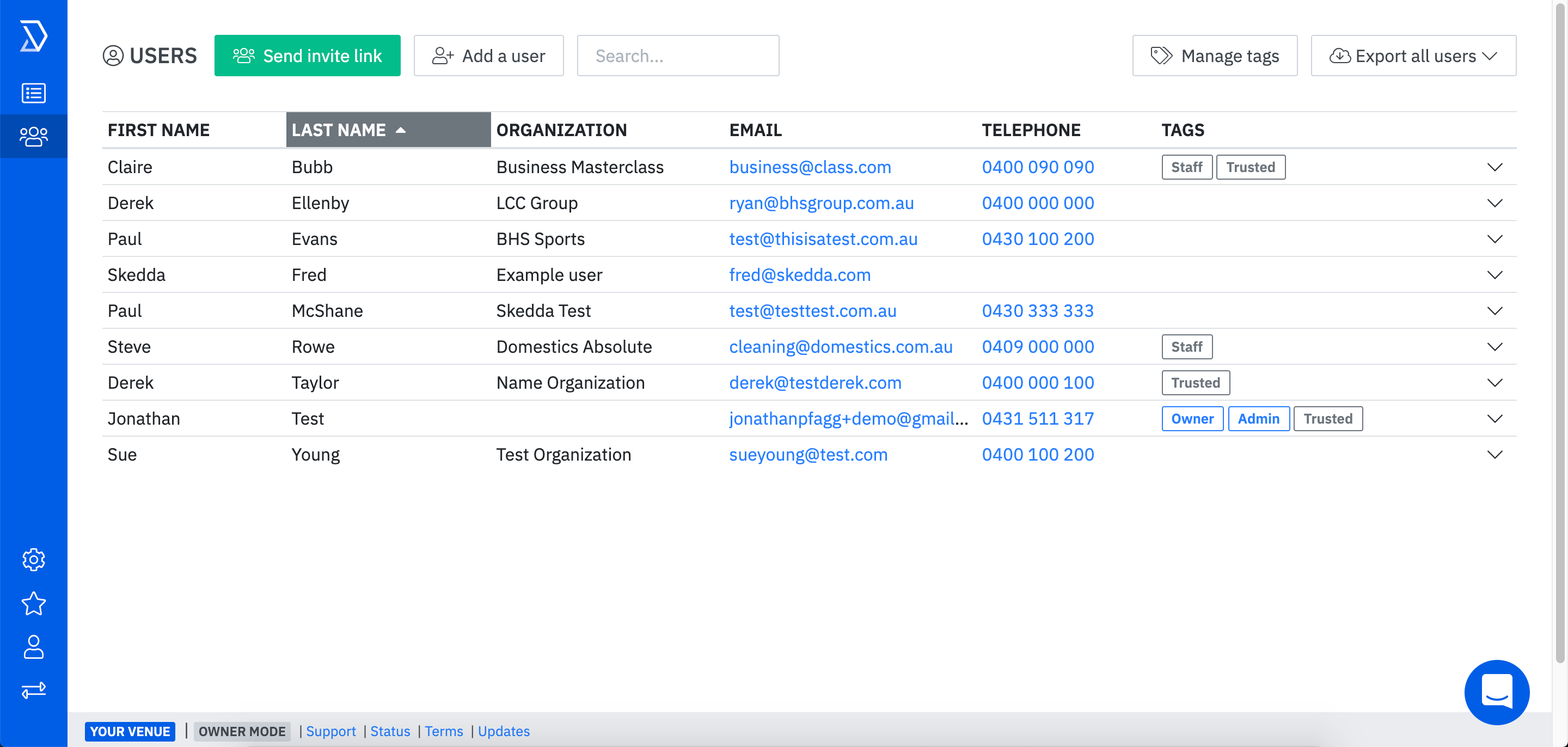Open the profile person sidebar icon
1568x747 pixels.
point(33,647)
